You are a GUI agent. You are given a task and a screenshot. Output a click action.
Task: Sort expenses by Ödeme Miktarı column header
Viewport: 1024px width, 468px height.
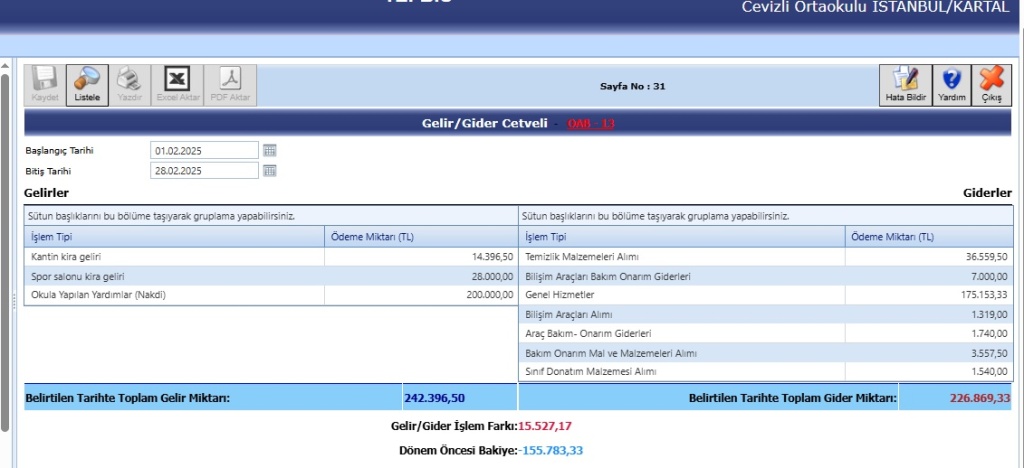[x=928, y=237]
